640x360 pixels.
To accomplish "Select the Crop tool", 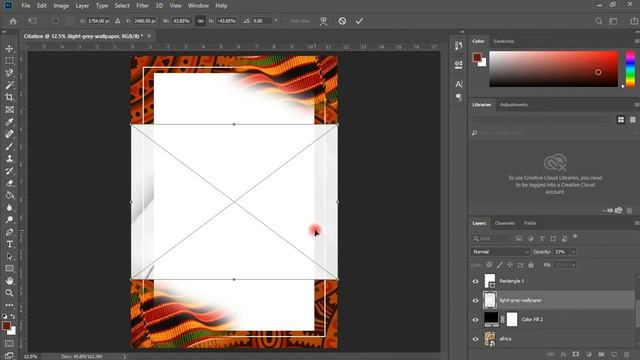I will click(x=9, y=98).
